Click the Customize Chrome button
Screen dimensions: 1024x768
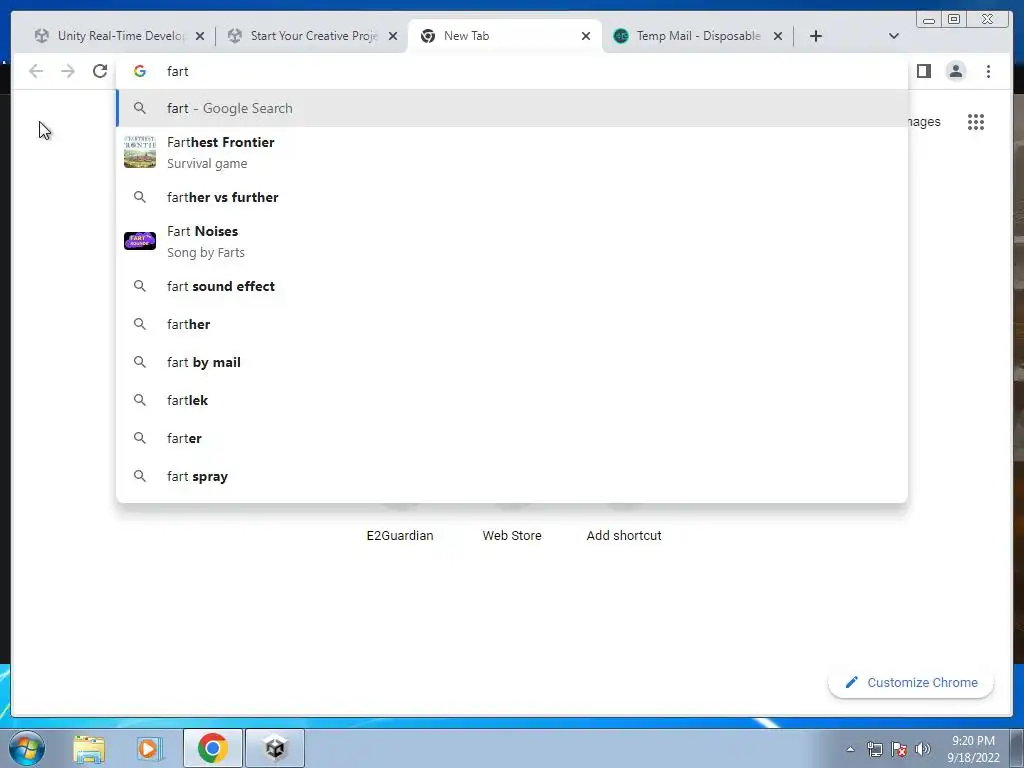[x=911, y=682]
